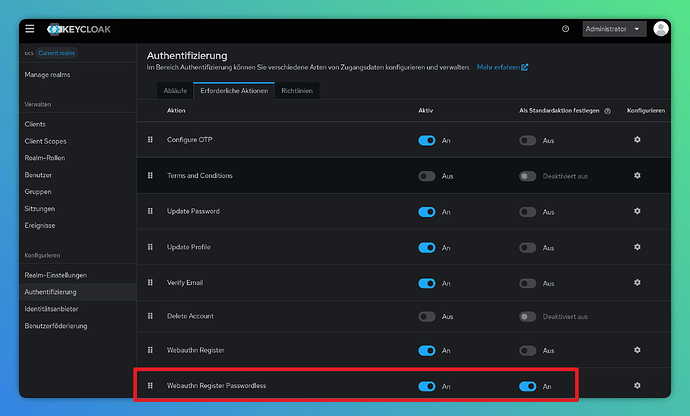The height and width of the screenshot is (416, 690).
Task: Click the Configure OTP gear icon
Action: point(637,140)
